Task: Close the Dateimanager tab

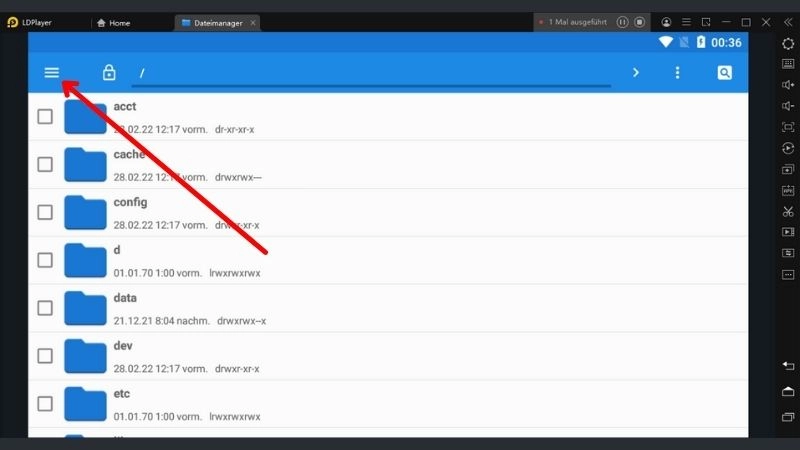Action: 253,23
